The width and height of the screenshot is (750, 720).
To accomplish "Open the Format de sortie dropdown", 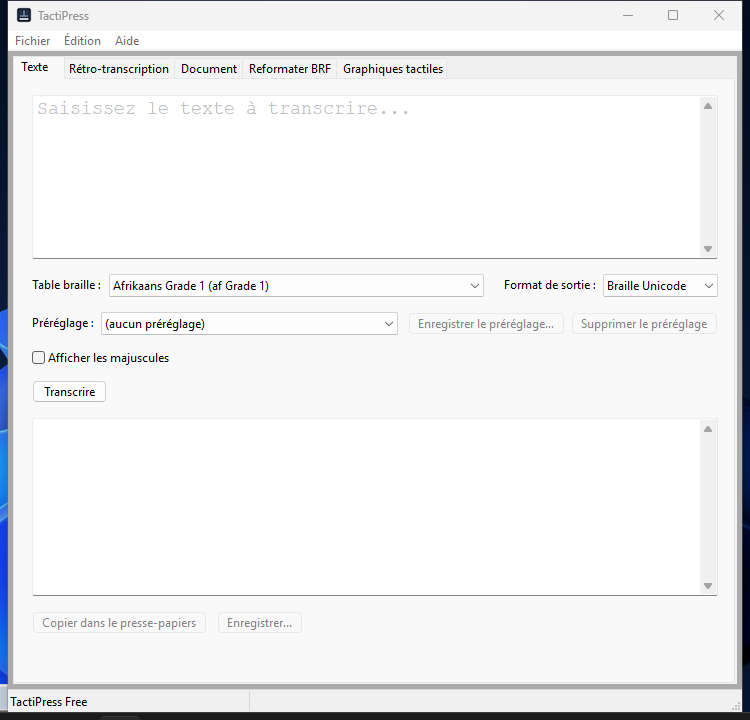I will [660, 286].
